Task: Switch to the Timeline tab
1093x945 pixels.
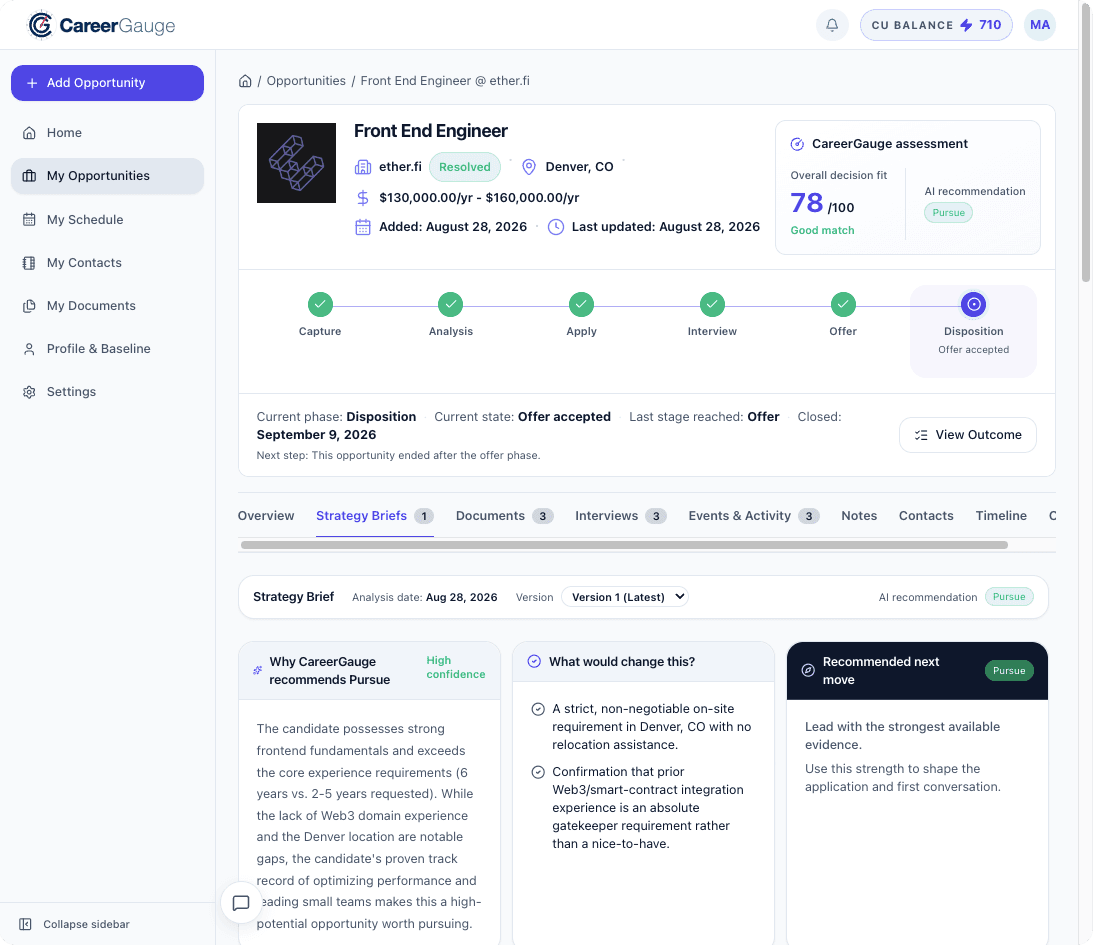Action: tap(1001, 516)
